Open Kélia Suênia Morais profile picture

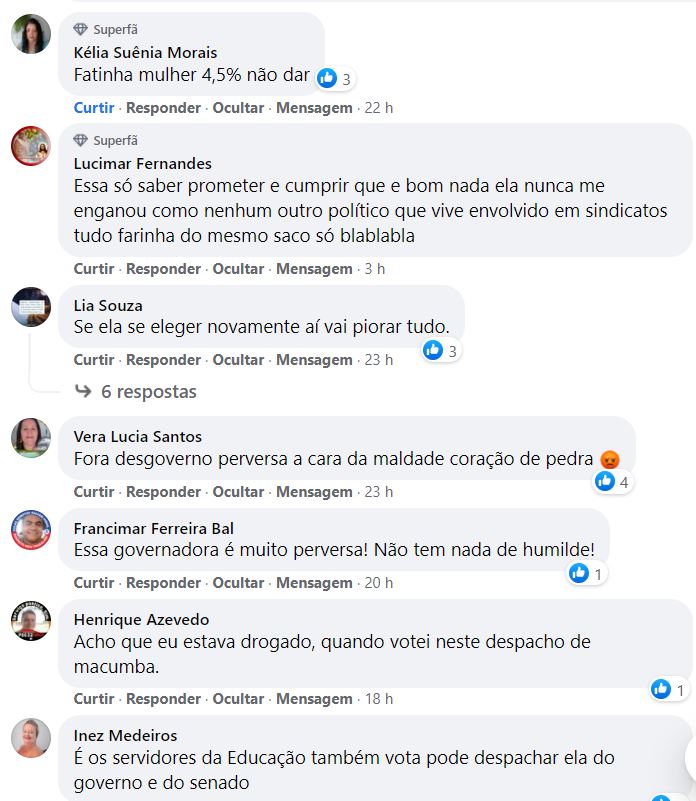(31, 34)
